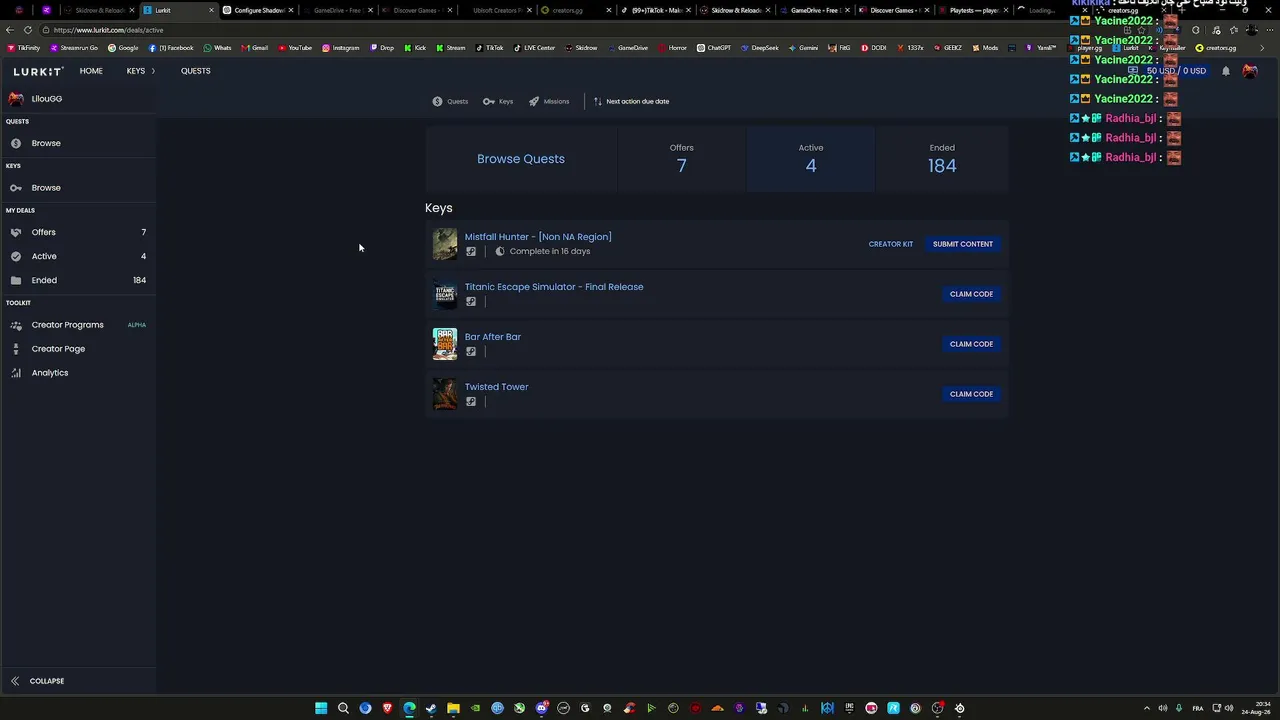Sort by Next action due date
1280x720 pixels.
(631, 101)
